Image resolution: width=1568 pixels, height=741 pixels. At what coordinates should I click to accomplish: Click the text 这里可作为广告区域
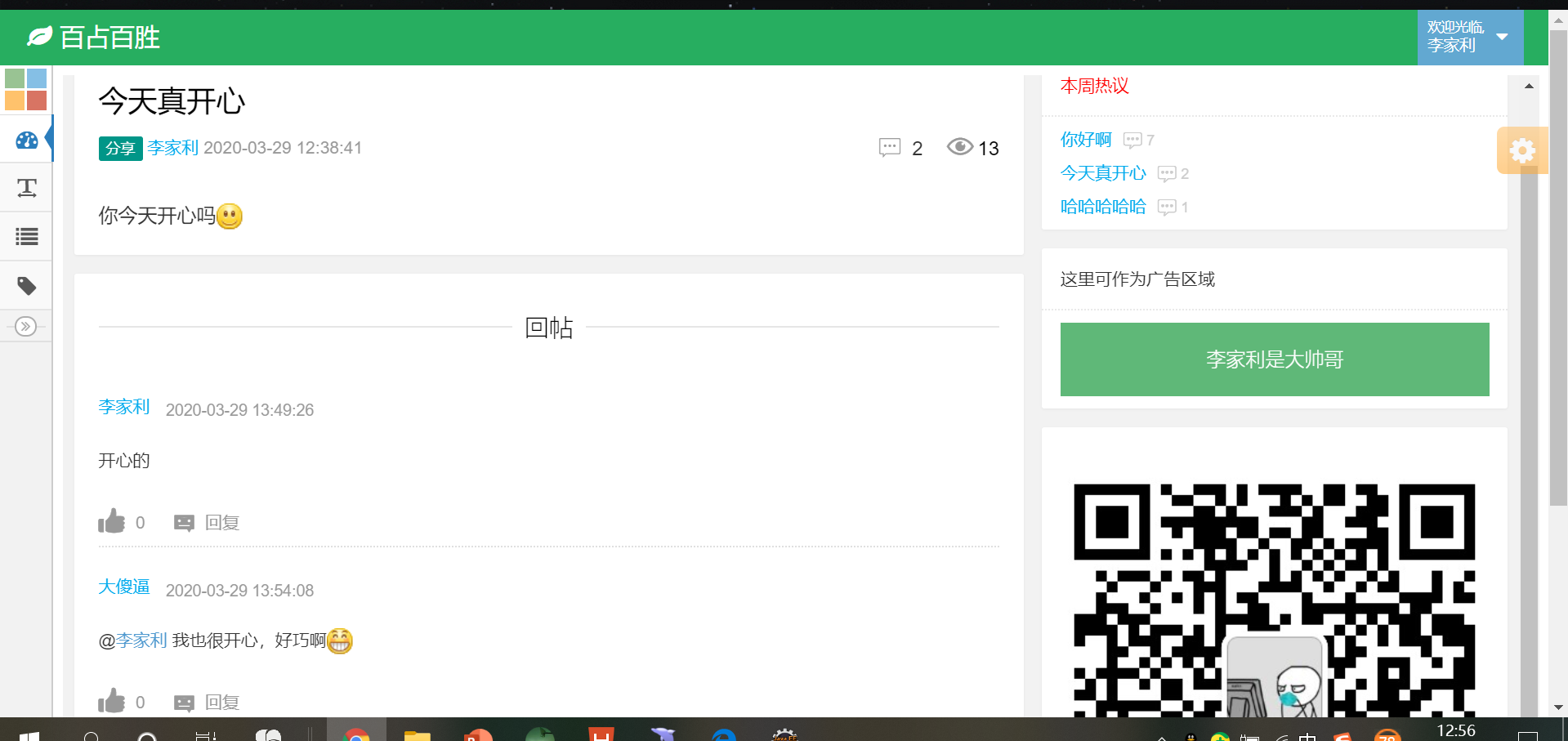pyautogui.click(x=1137, y=279)
